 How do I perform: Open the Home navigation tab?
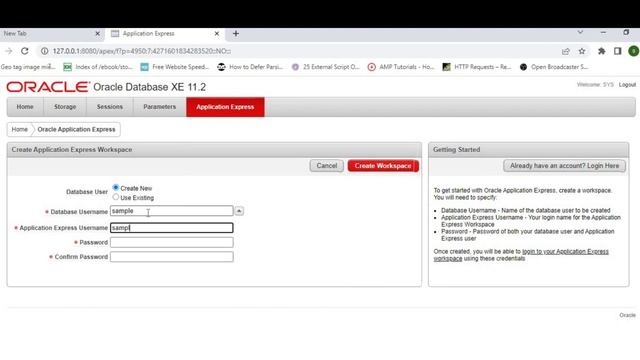pos(25,107)
